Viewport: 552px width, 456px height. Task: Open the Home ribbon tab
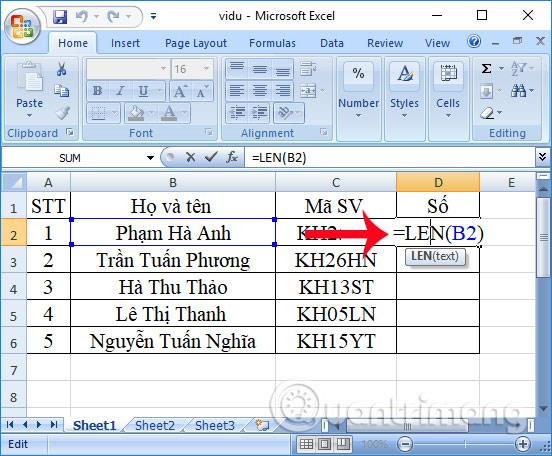73,43
